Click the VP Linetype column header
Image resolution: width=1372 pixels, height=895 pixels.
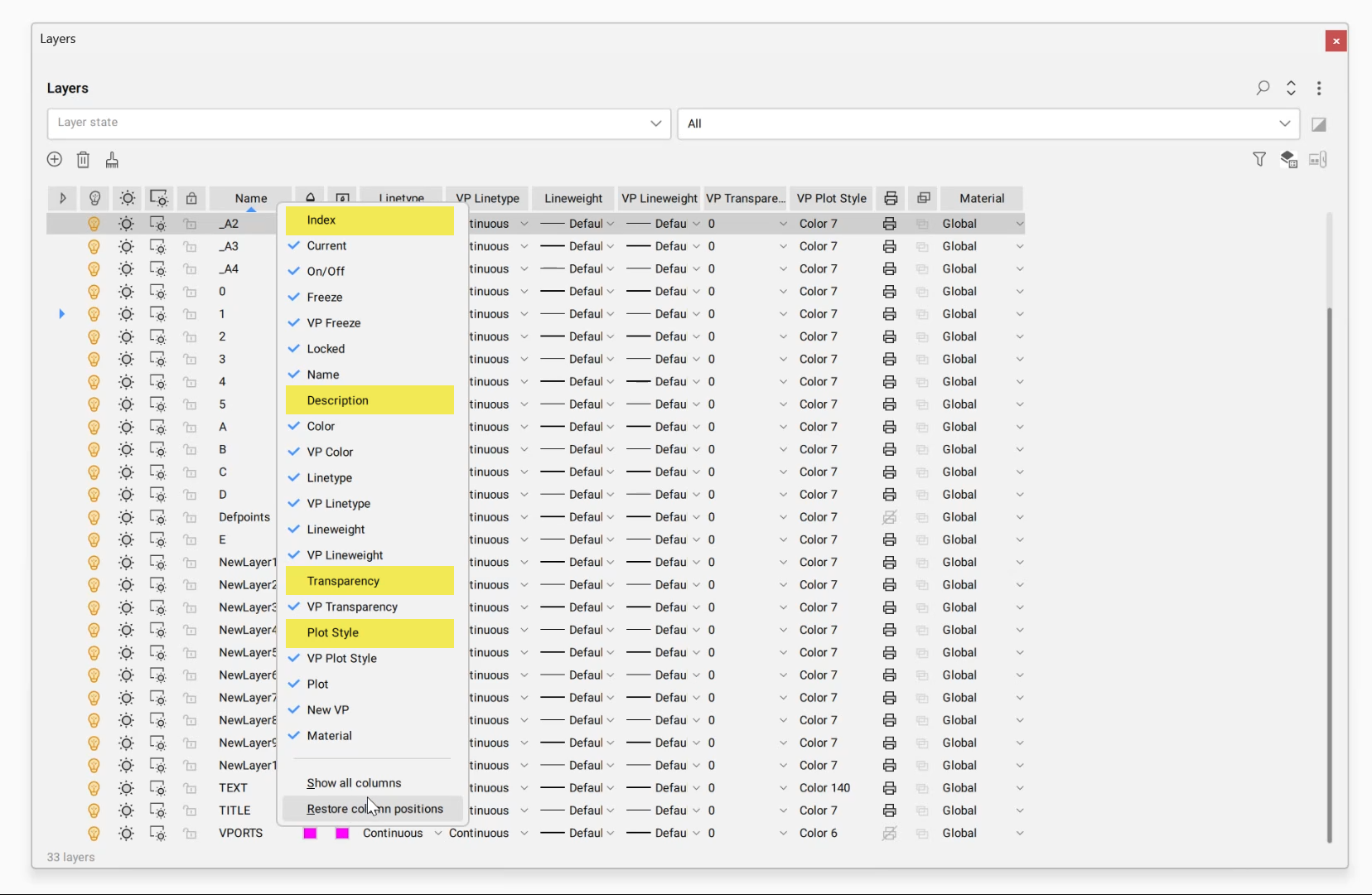(x=488, y=198)
